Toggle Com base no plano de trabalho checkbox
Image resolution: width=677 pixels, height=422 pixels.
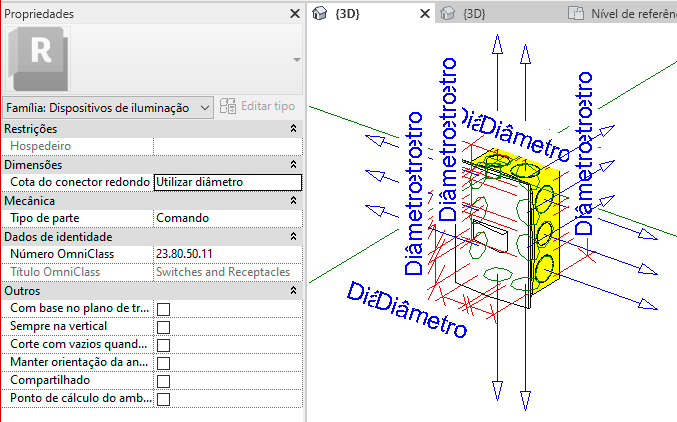163,309
